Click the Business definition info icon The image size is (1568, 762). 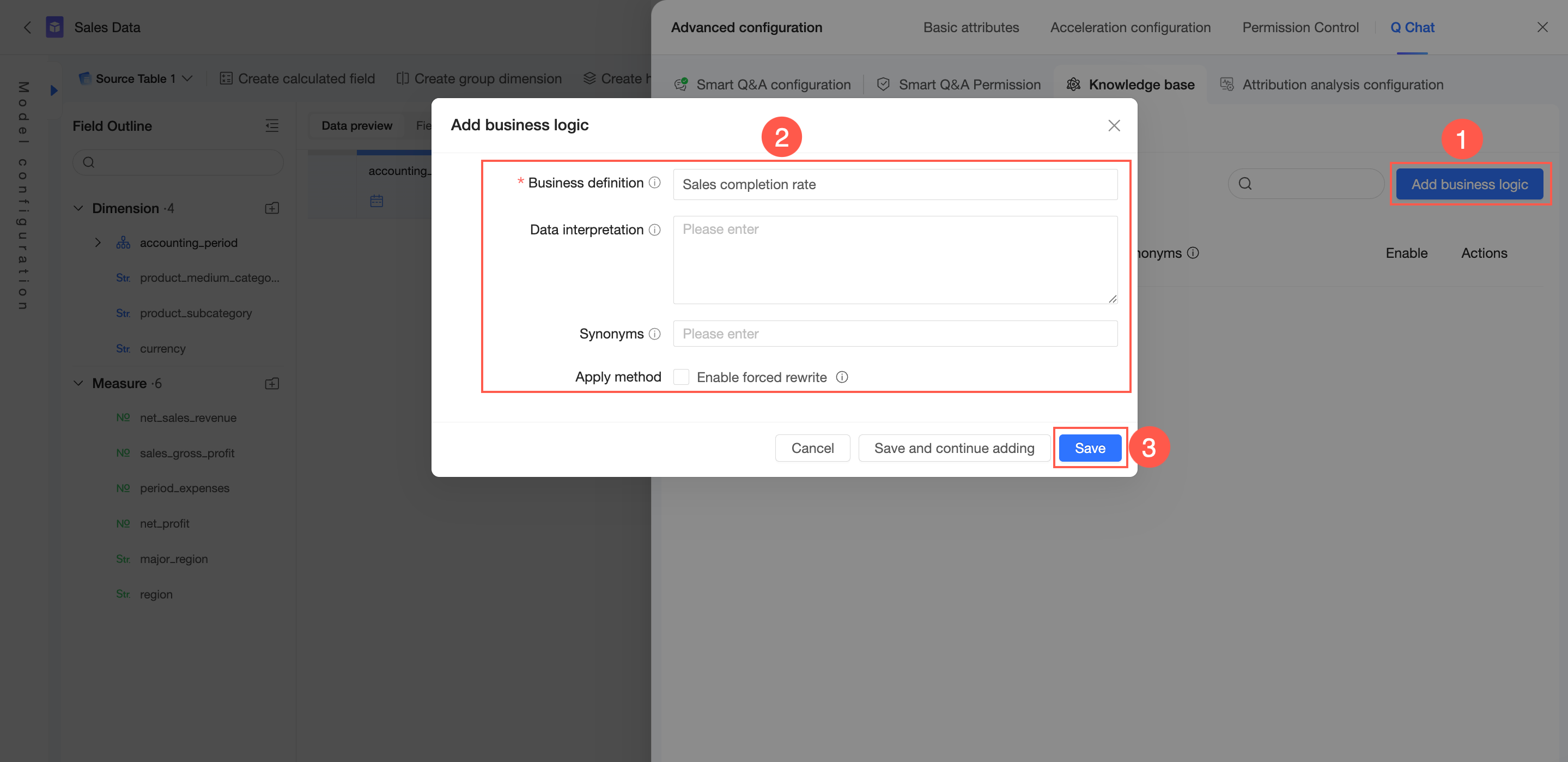[x=654, y=183]
